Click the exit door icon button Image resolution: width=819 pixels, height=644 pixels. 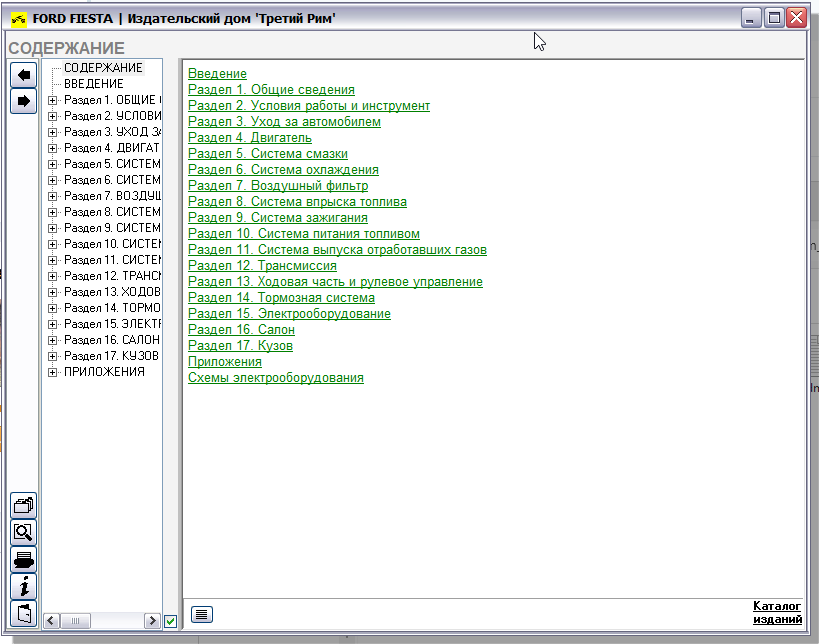pyautogui.click(x=24, y=613)
